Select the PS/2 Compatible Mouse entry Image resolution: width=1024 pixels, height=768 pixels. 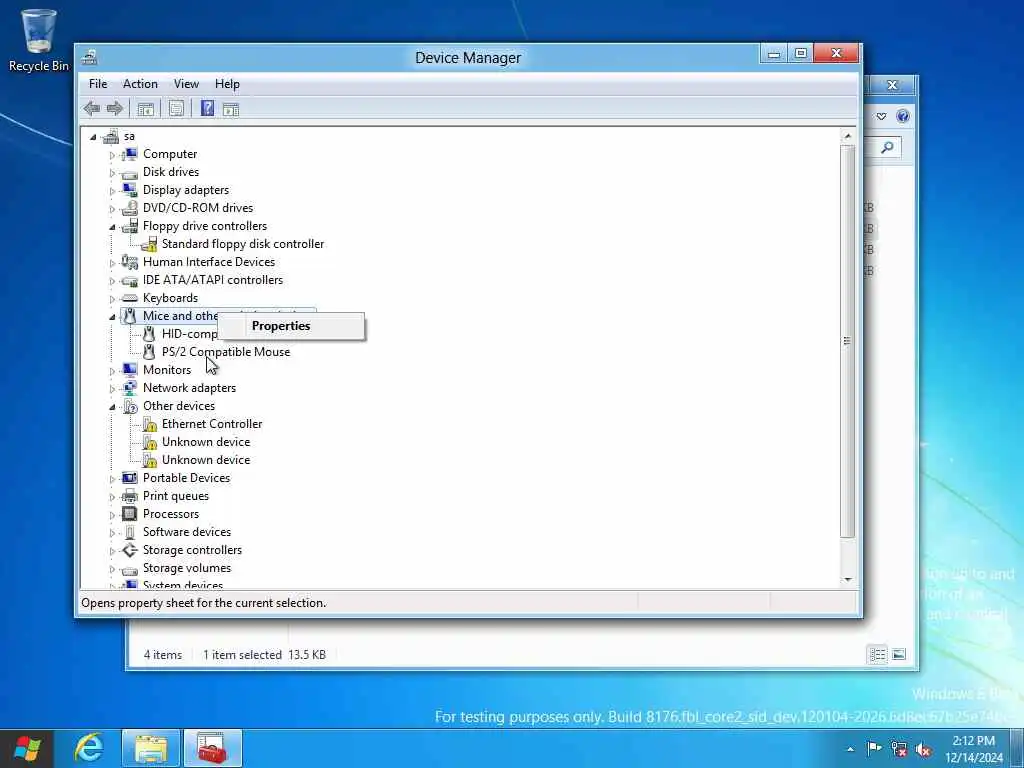tap(226, 352)
